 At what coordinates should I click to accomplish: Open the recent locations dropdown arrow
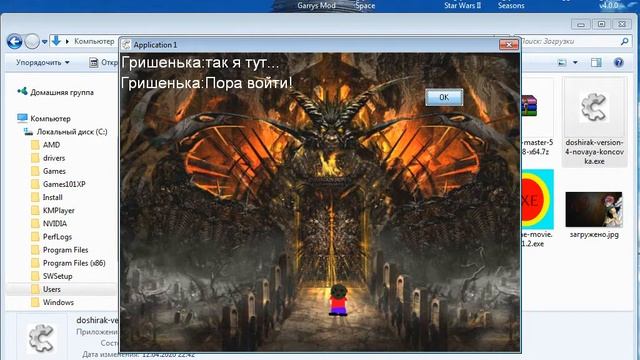pyautogui.click(x=44, y=42)
